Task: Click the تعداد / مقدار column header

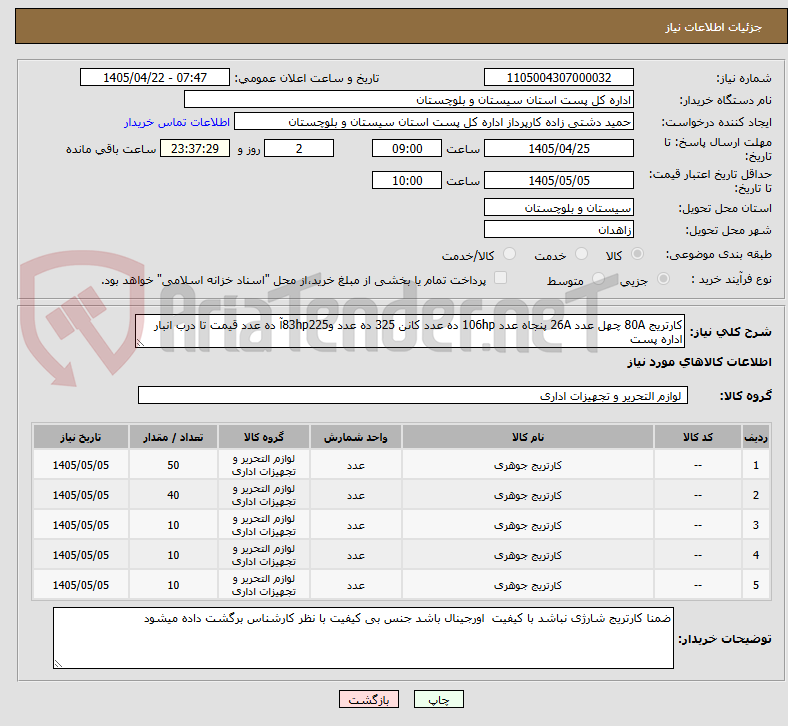Action: 173,437
